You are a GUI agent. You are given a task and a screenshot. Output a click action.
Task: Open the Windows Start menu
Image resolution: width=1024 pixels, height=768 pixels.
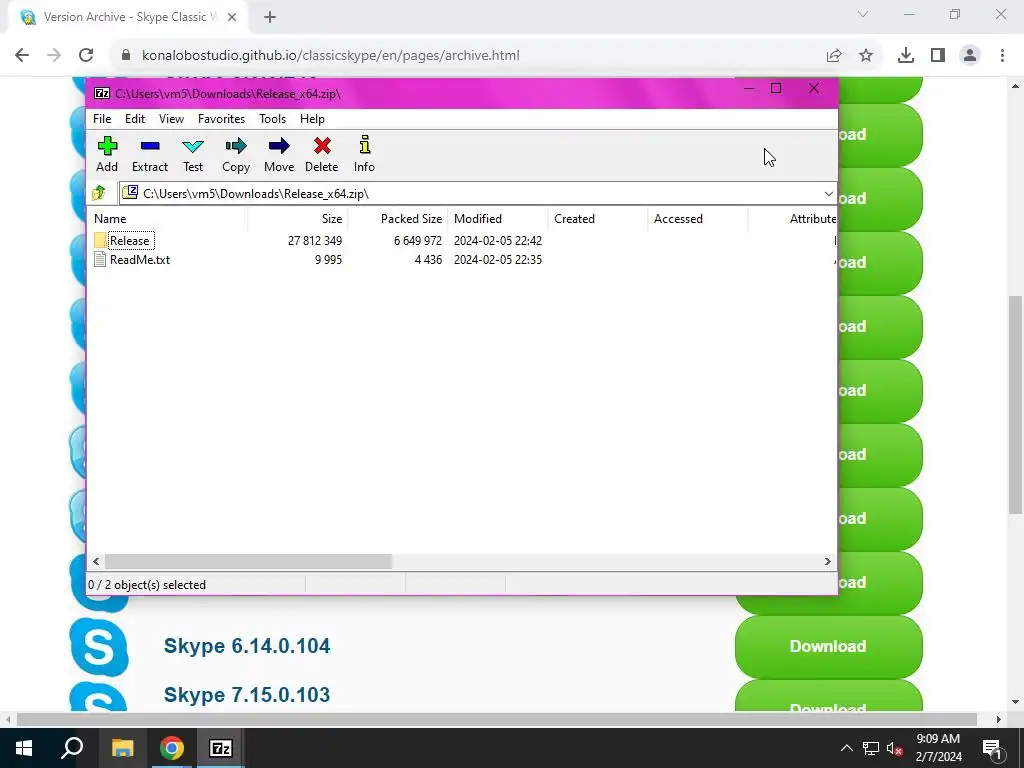24,748
